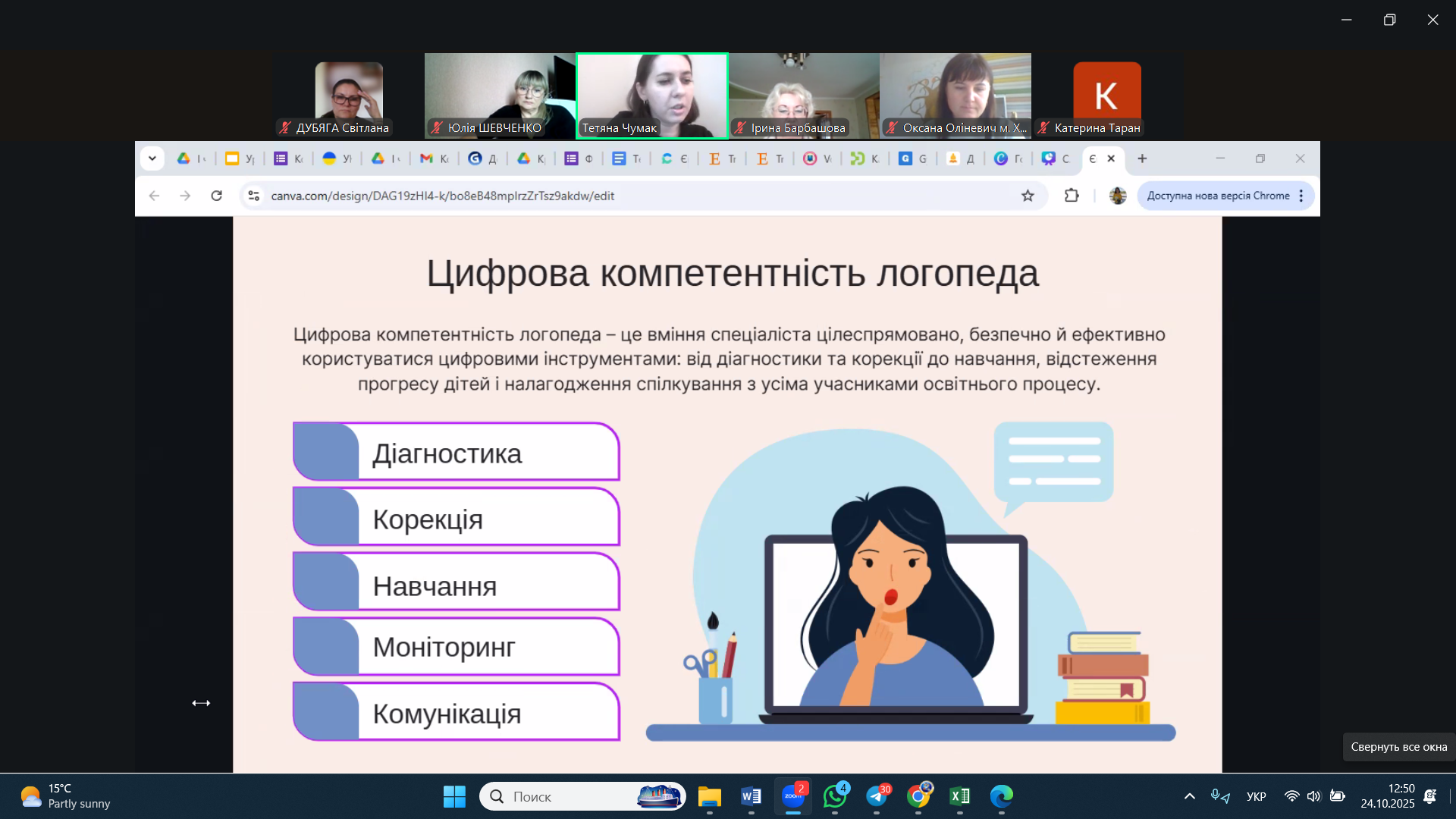1456x819 pixels.
Task: Switch input language via УКР indicator
Action: 1256,796
